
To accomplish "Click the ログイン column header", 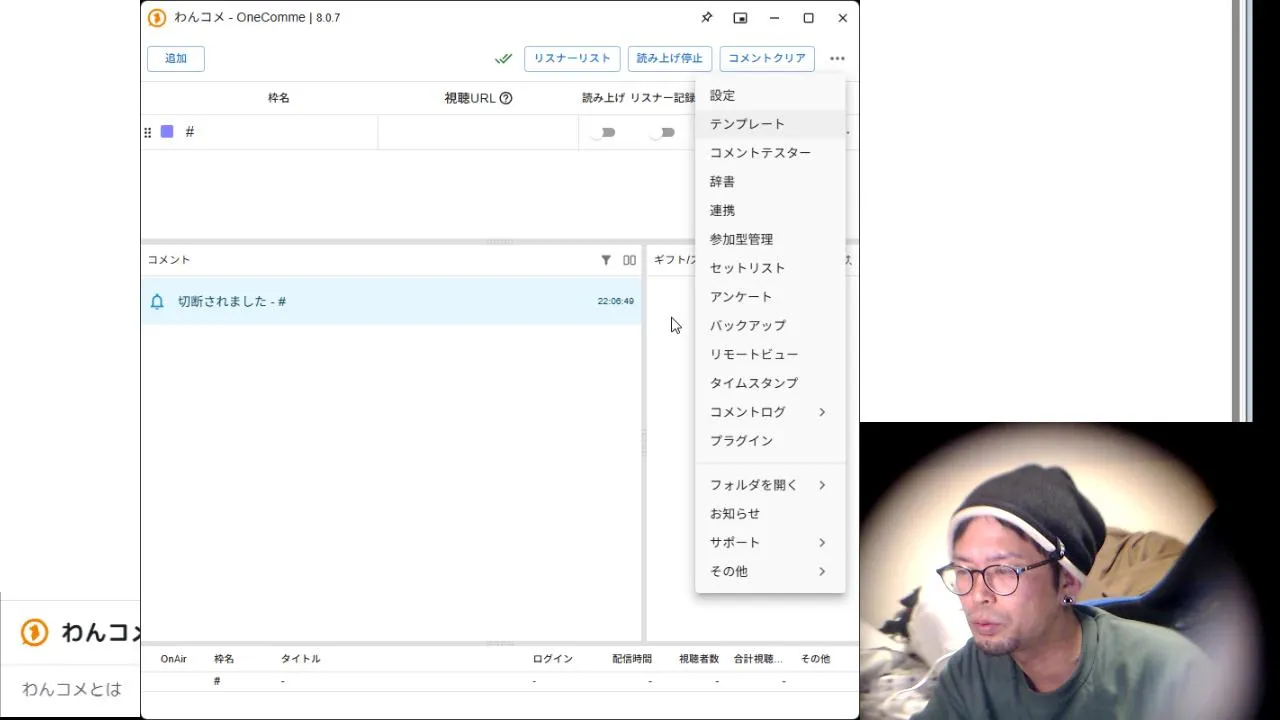I will (x=552, y=659).
